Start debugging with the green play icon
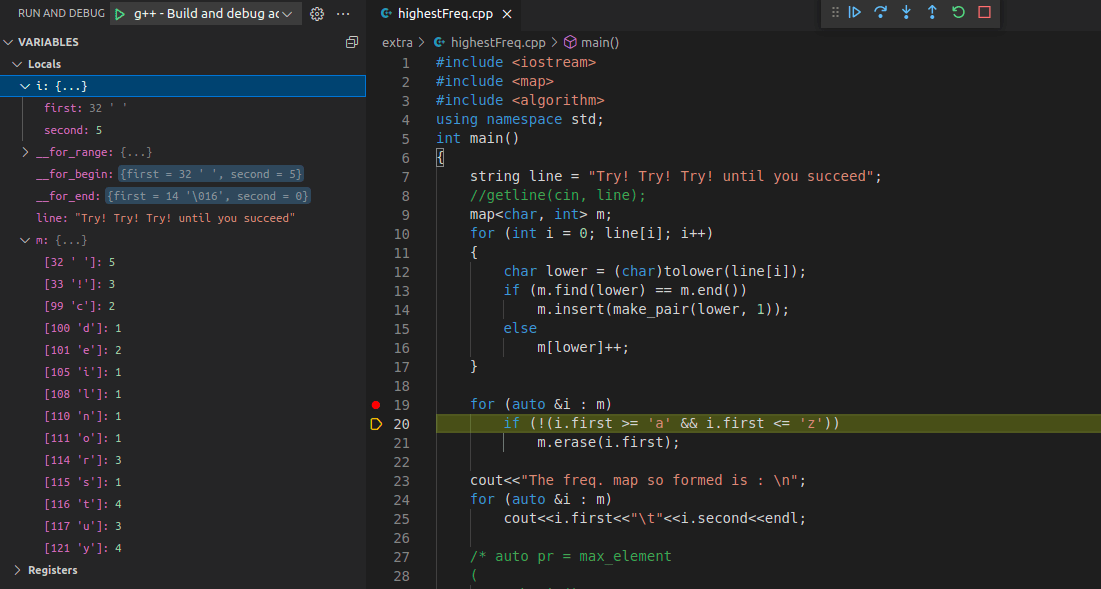This screenshot has height=589, width=1101. click(x=119, y=13)
